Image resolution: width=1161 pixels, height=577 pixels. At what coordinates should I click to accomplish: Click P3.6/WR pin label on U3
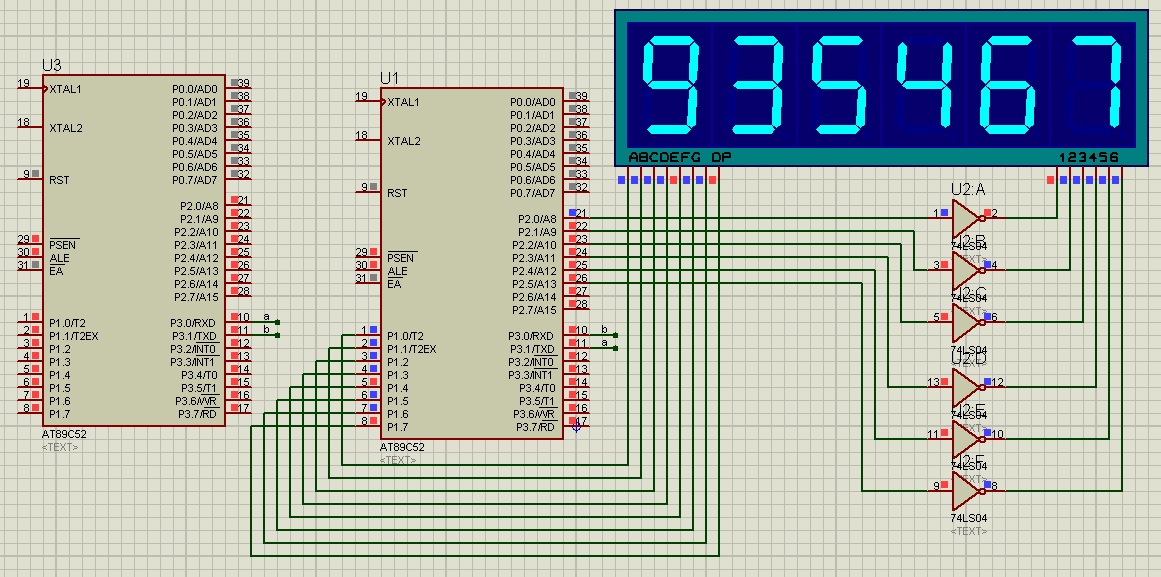tap(195, 401)
